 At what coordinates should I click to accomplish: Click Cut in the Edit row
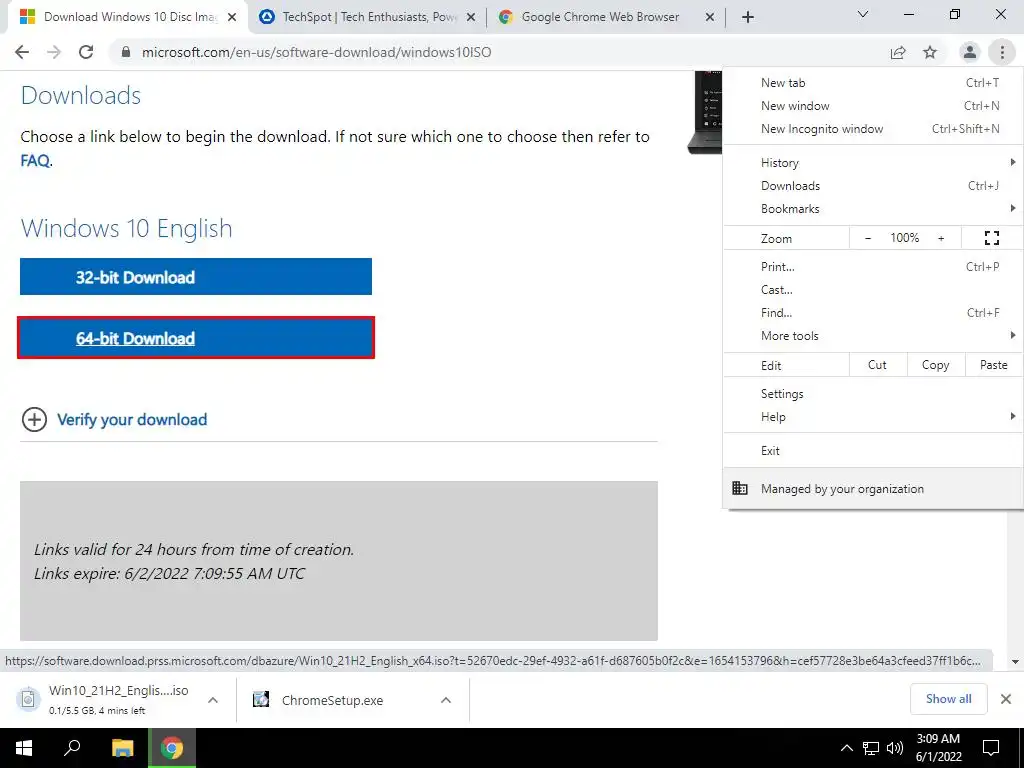coord(878,365)
